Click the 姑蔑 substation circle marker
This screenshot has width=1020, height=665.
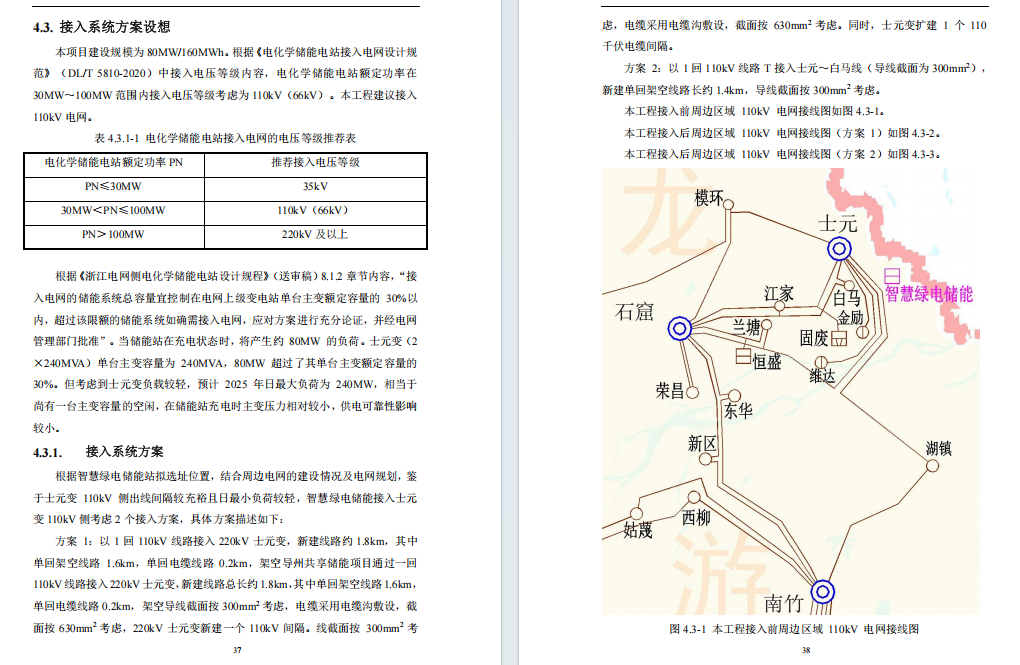point(636,514)
